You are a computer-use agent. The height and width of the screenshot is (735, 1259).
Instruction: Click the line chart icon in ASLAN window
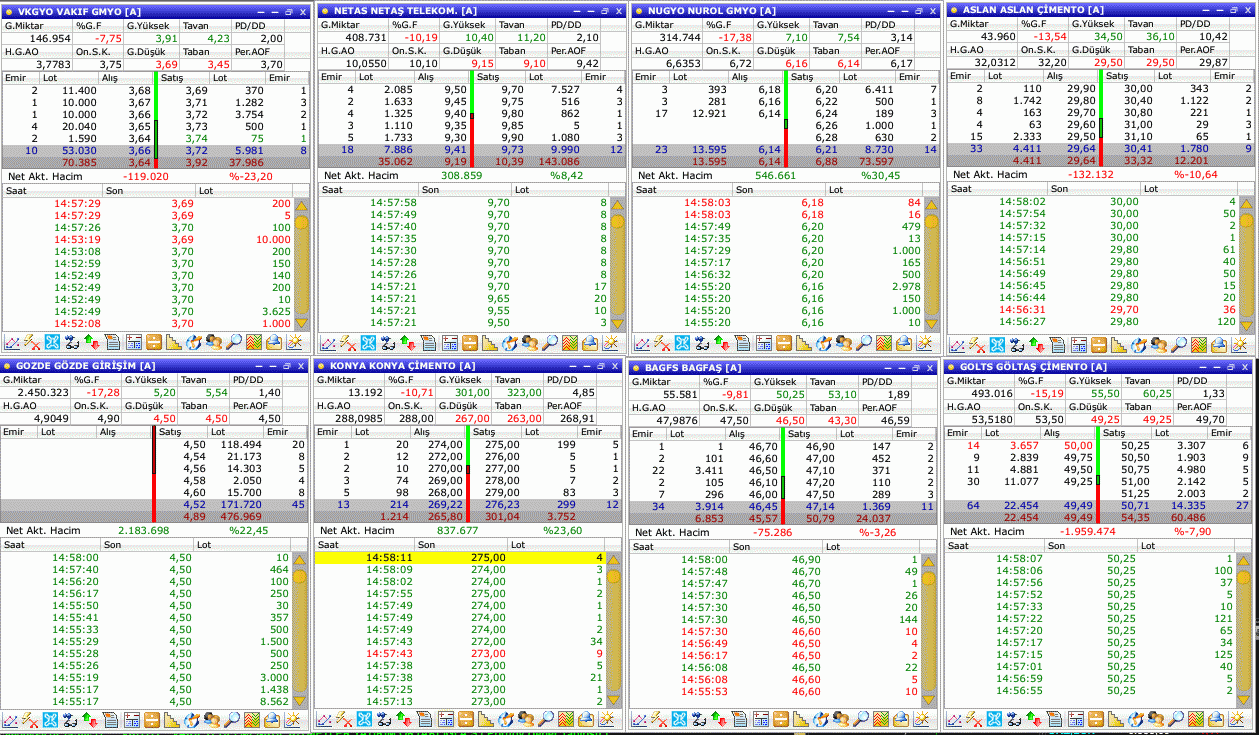click(x=958, y=345)
